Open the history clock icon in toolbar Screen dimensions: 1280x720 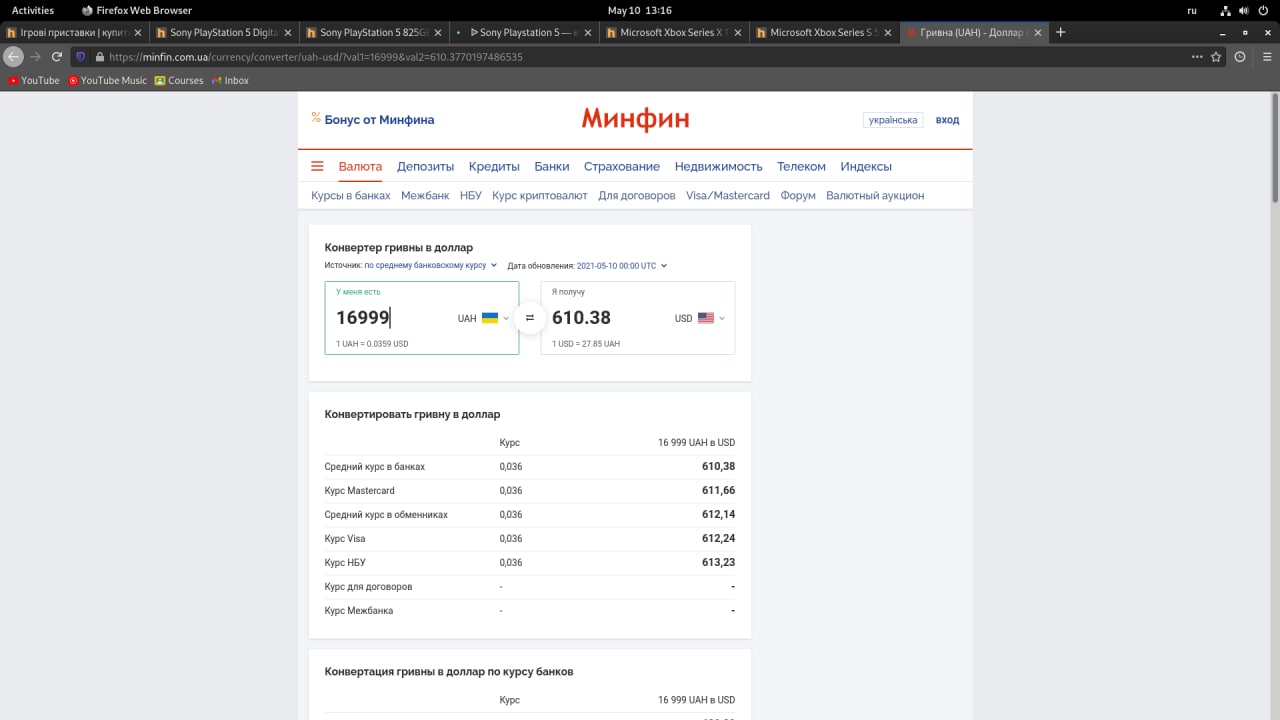coord(1240,57)
